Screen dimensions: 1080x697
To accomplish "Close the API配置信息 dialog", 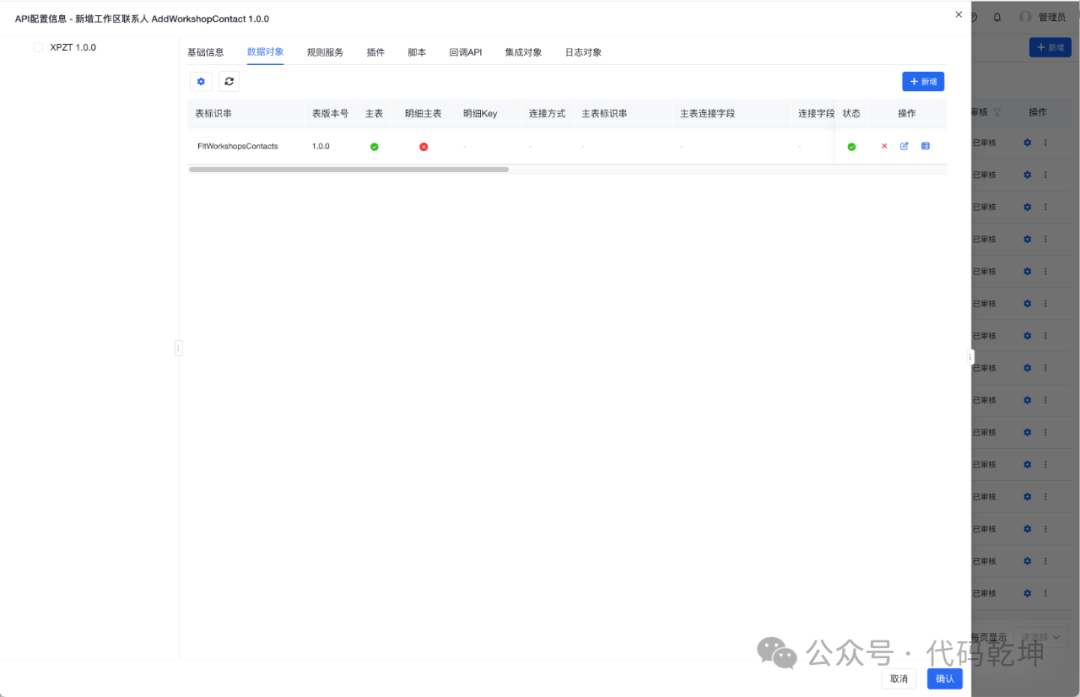I will 959,14.
